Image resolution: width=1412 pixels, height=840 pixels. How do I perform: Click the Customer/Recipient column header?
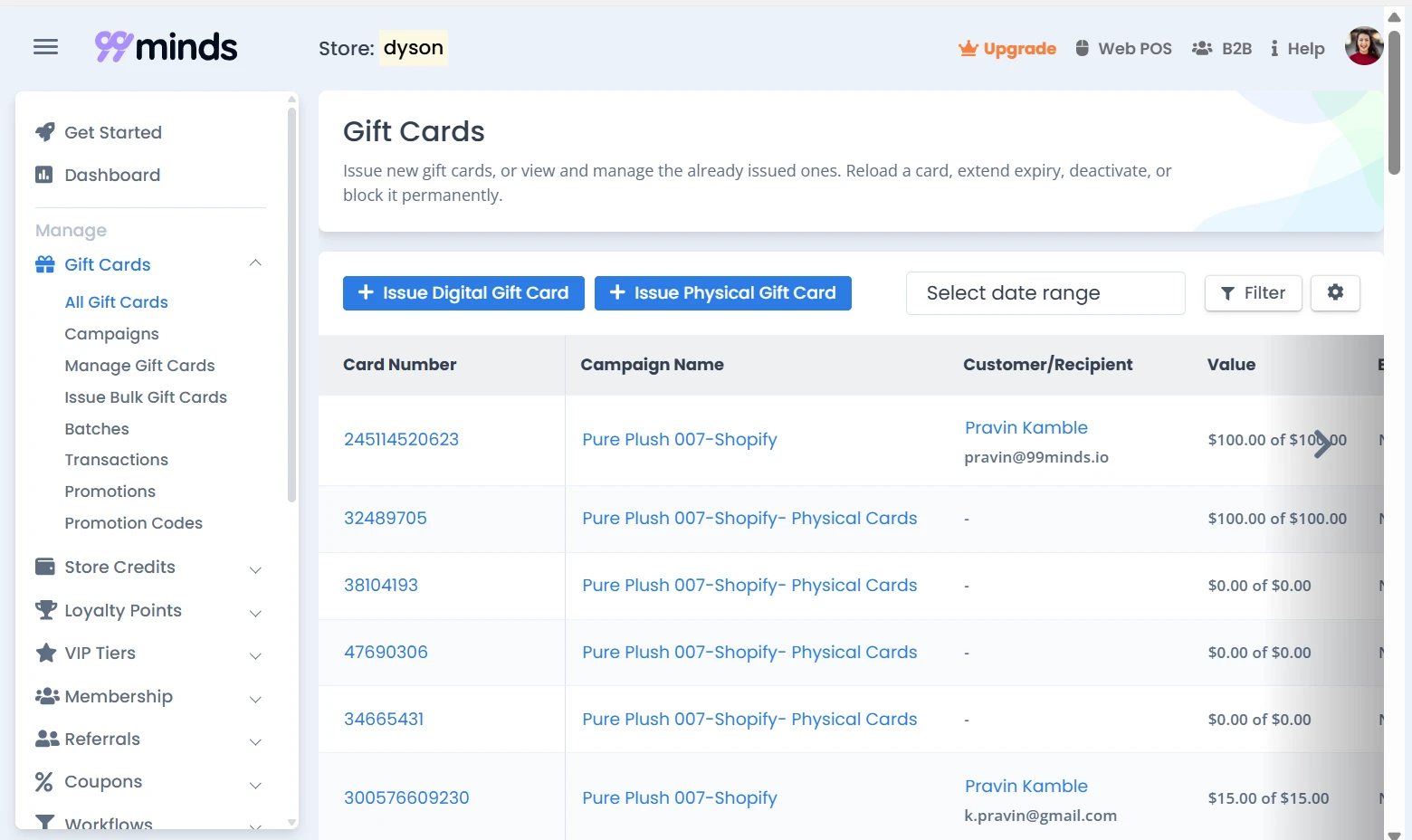(1047, 365)
